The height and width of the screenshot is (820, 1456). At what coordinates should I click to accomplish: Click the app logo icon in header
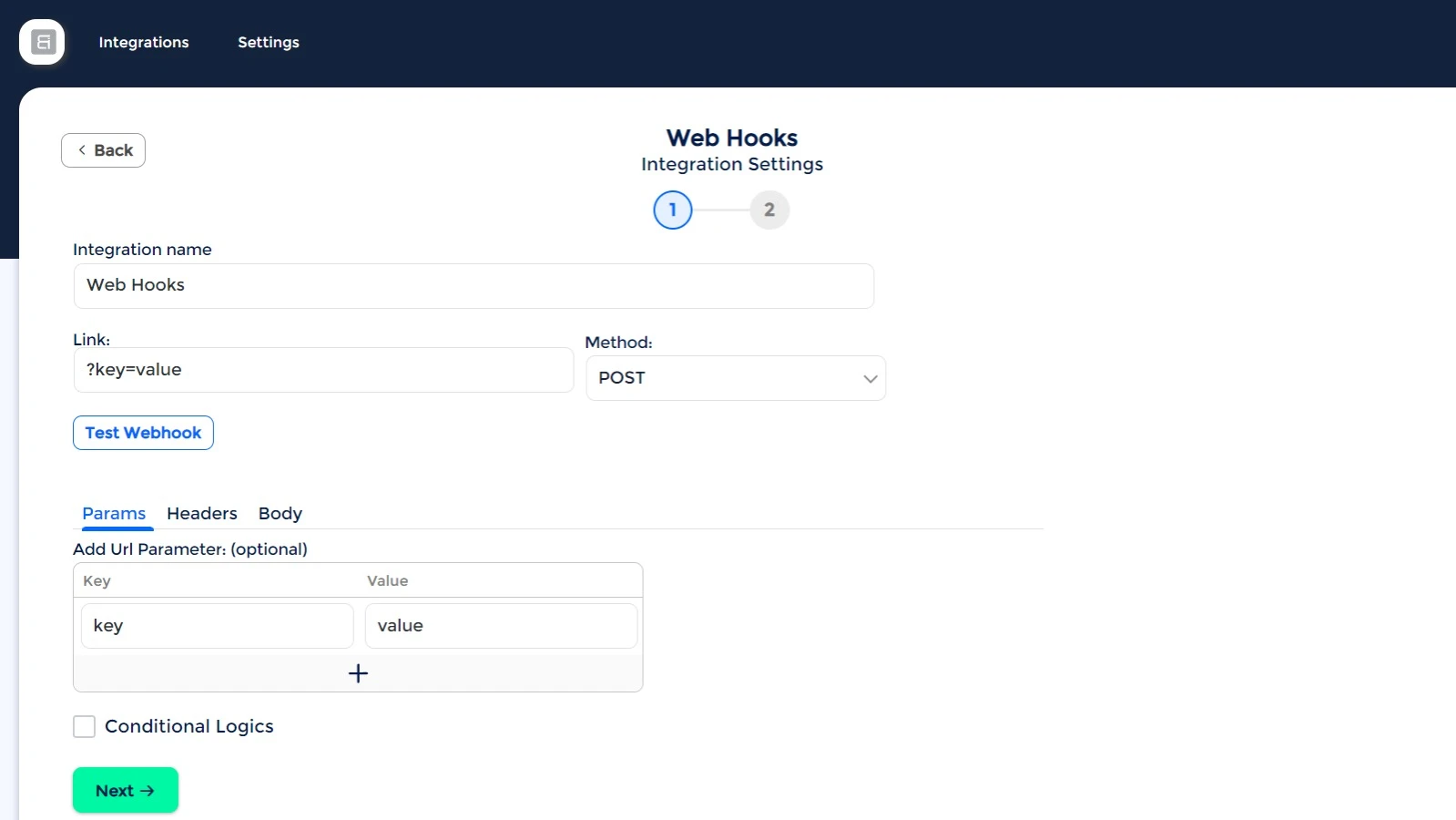click(x=42, y=42)
